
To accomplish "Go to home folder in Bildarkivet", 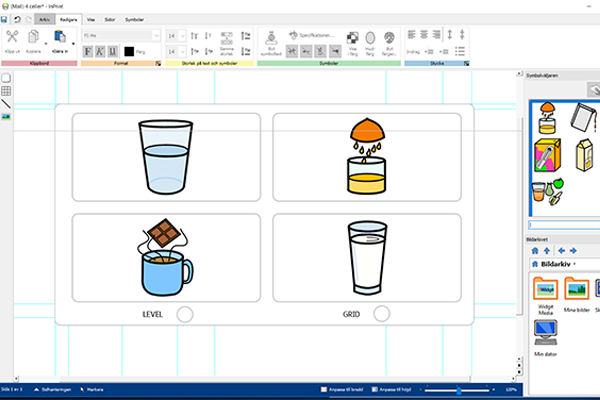I will (534, 250).
